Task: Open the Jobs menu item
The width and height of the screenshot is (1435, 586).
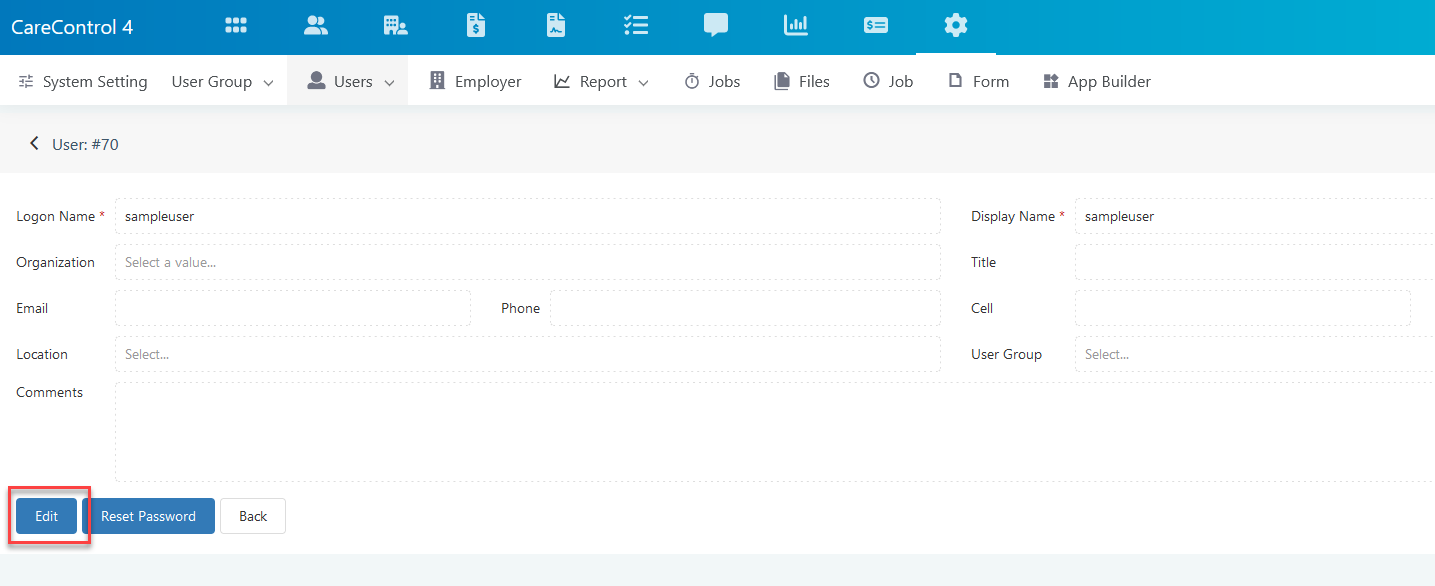Action: [713, 82]
